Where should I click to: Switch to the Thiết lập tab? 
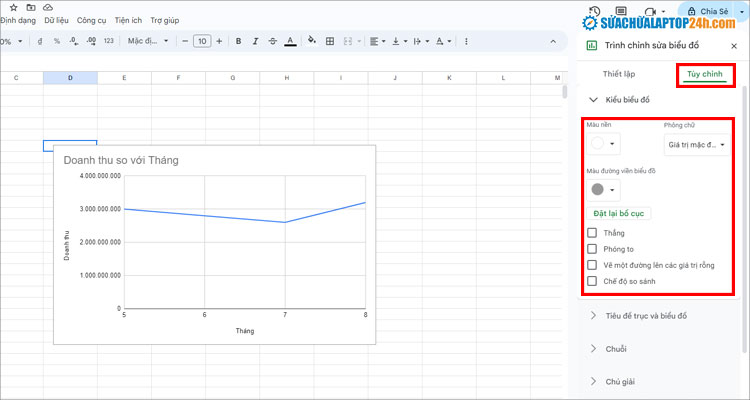click(618, 74)
